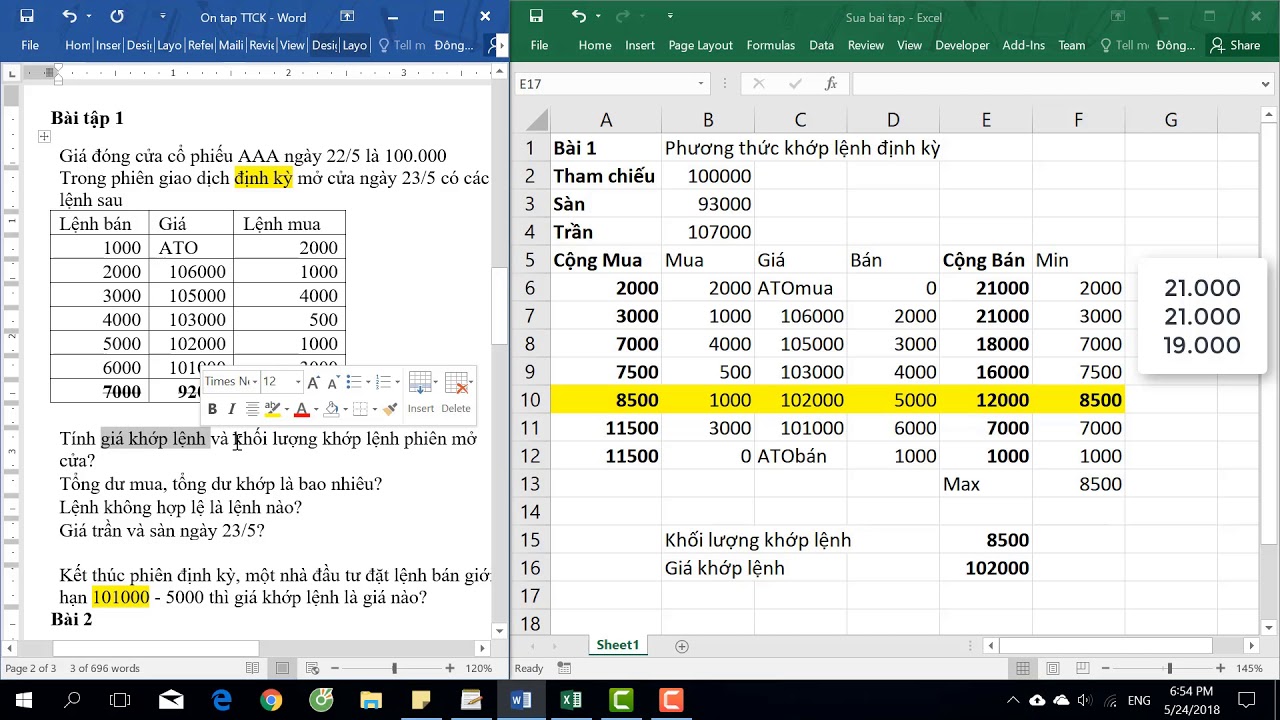Apply red font color in mini toolbar
The image size is (1280, 720).
[x=301, y=409]
